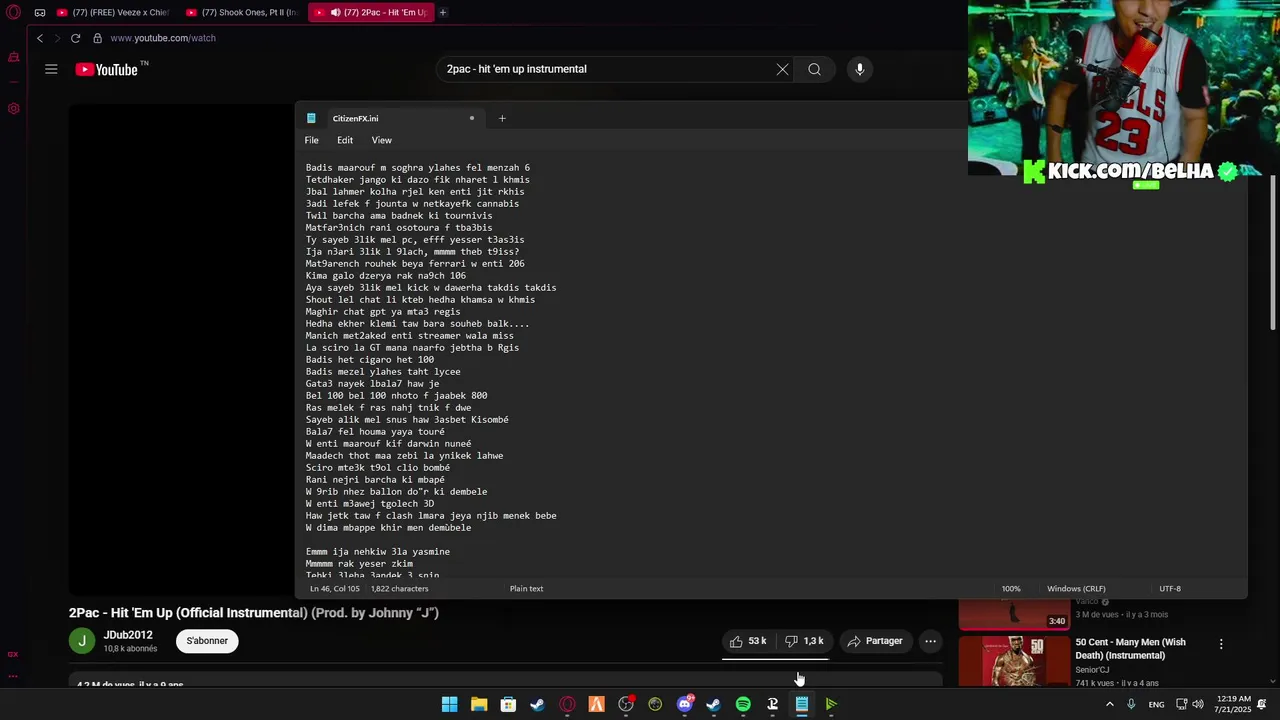Run YouTube search magnifier button
This screenshot has height=720, width=1280.
(x=814, y=69)
